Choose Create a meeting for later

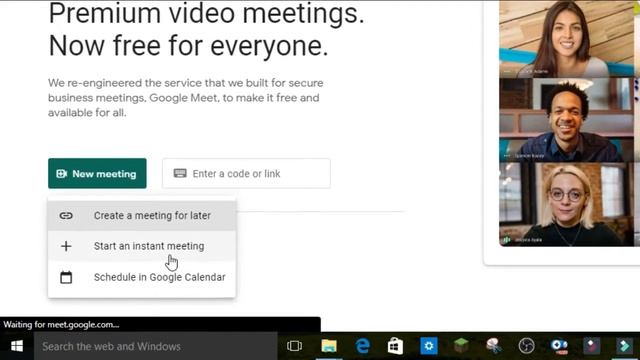(142, 216)
